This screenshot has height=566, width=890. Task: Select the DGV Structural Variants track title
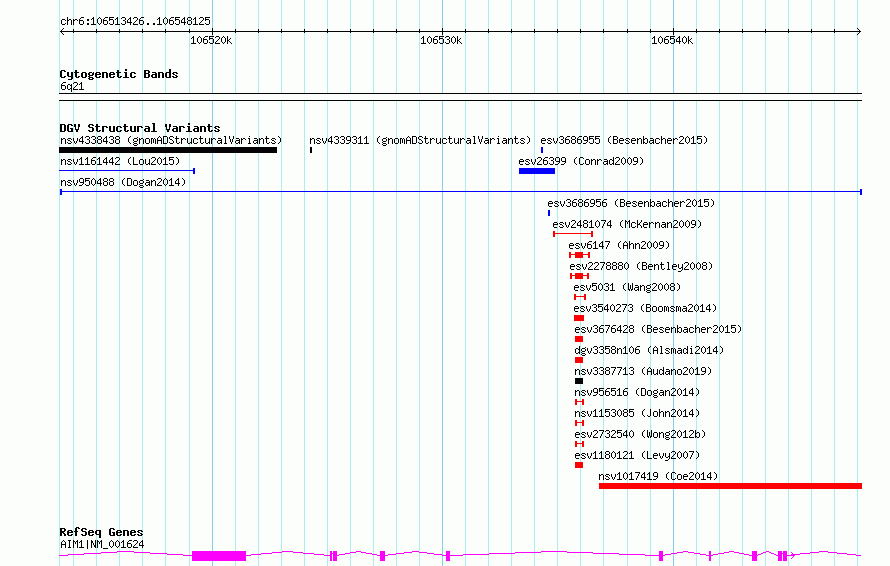click(140, 128)
